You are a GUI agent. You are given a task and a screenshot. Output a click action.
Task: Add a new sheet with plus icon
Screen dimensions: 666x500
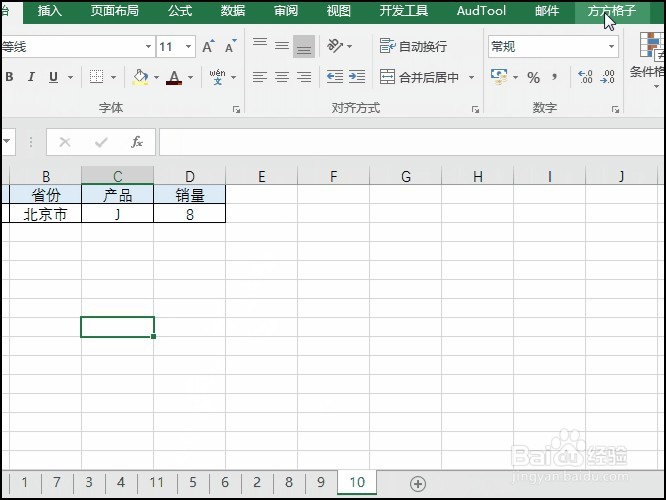[418, 483]
